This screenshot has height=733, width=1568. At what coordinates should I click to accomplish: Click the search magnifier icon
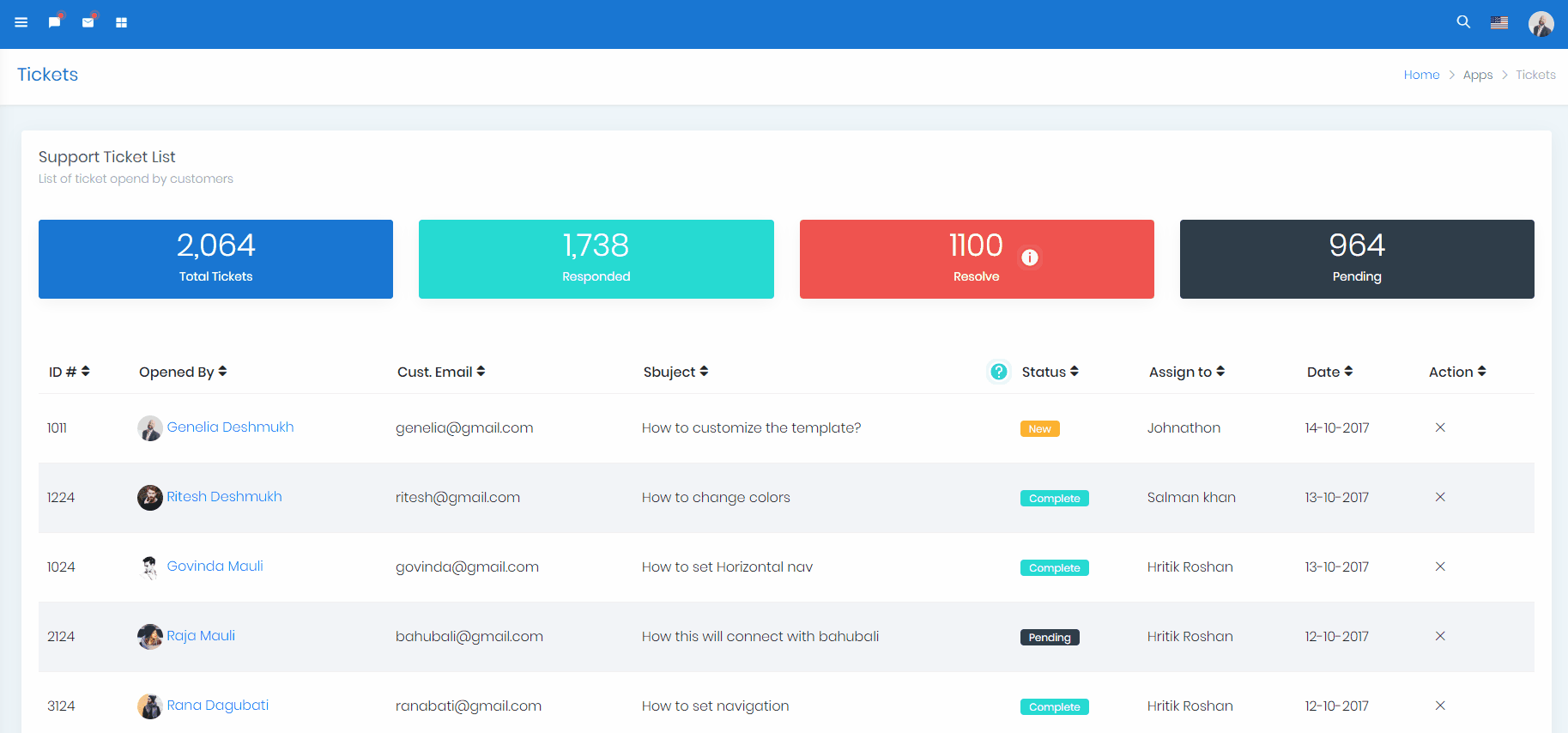click(1463, 22)
